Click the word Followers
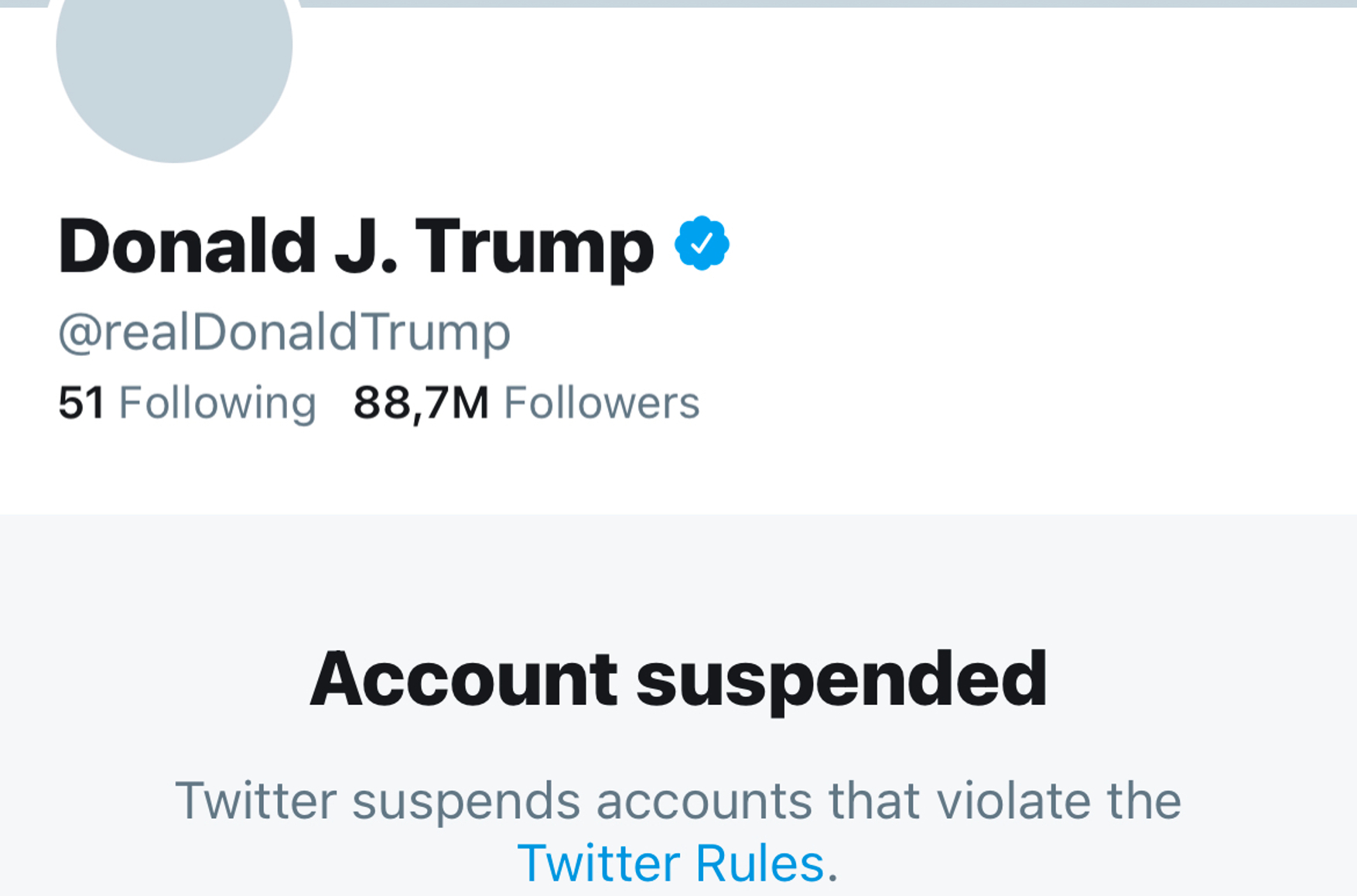Image resolution: width=1357 pixels, height=896 pixels. coord(602,403)
